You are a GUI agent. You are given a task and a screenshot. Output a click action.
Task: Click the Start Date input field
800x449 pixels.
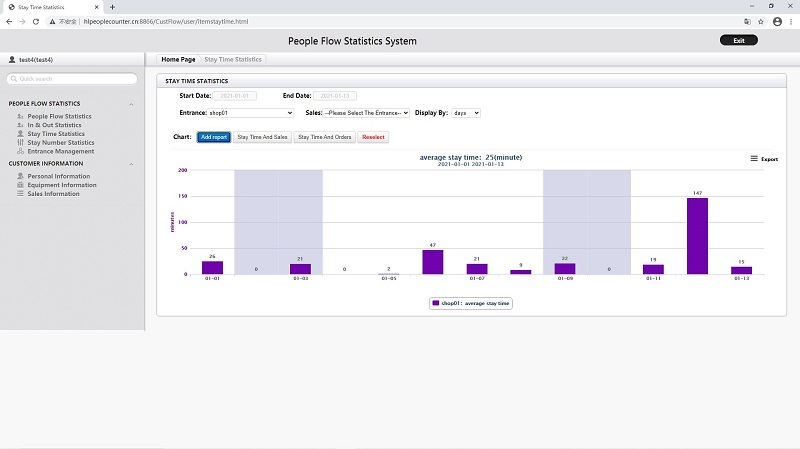click(x=235, y=96)
